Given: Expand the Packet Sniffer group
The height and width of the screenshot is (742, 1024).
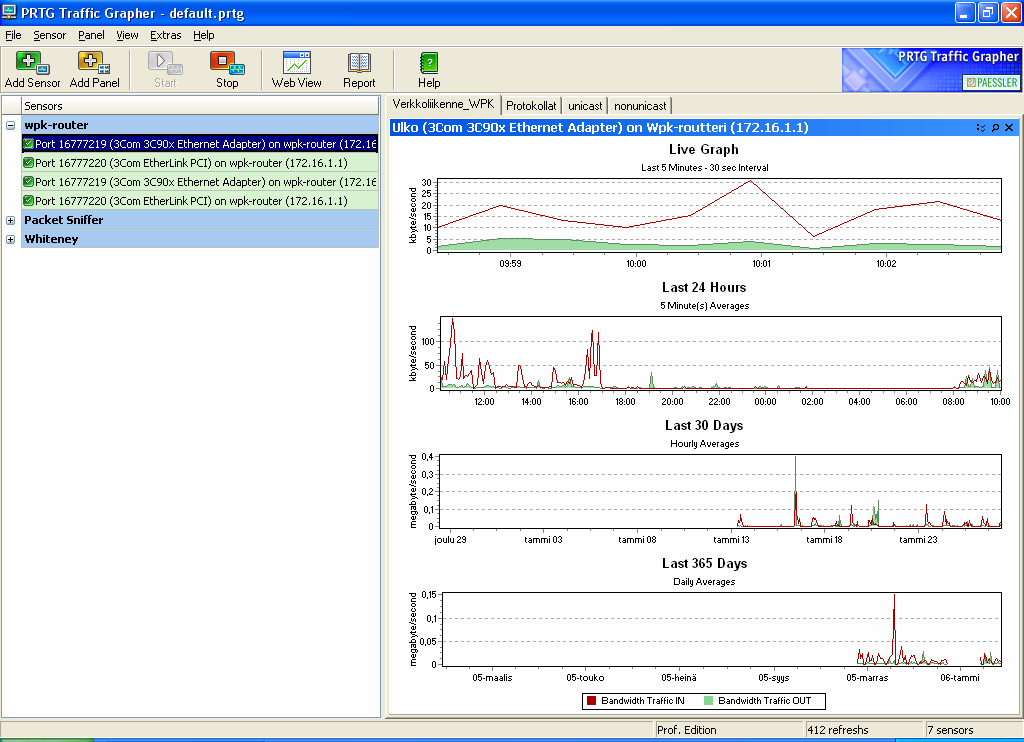Looking at the screenshot, I should [10, 220].
